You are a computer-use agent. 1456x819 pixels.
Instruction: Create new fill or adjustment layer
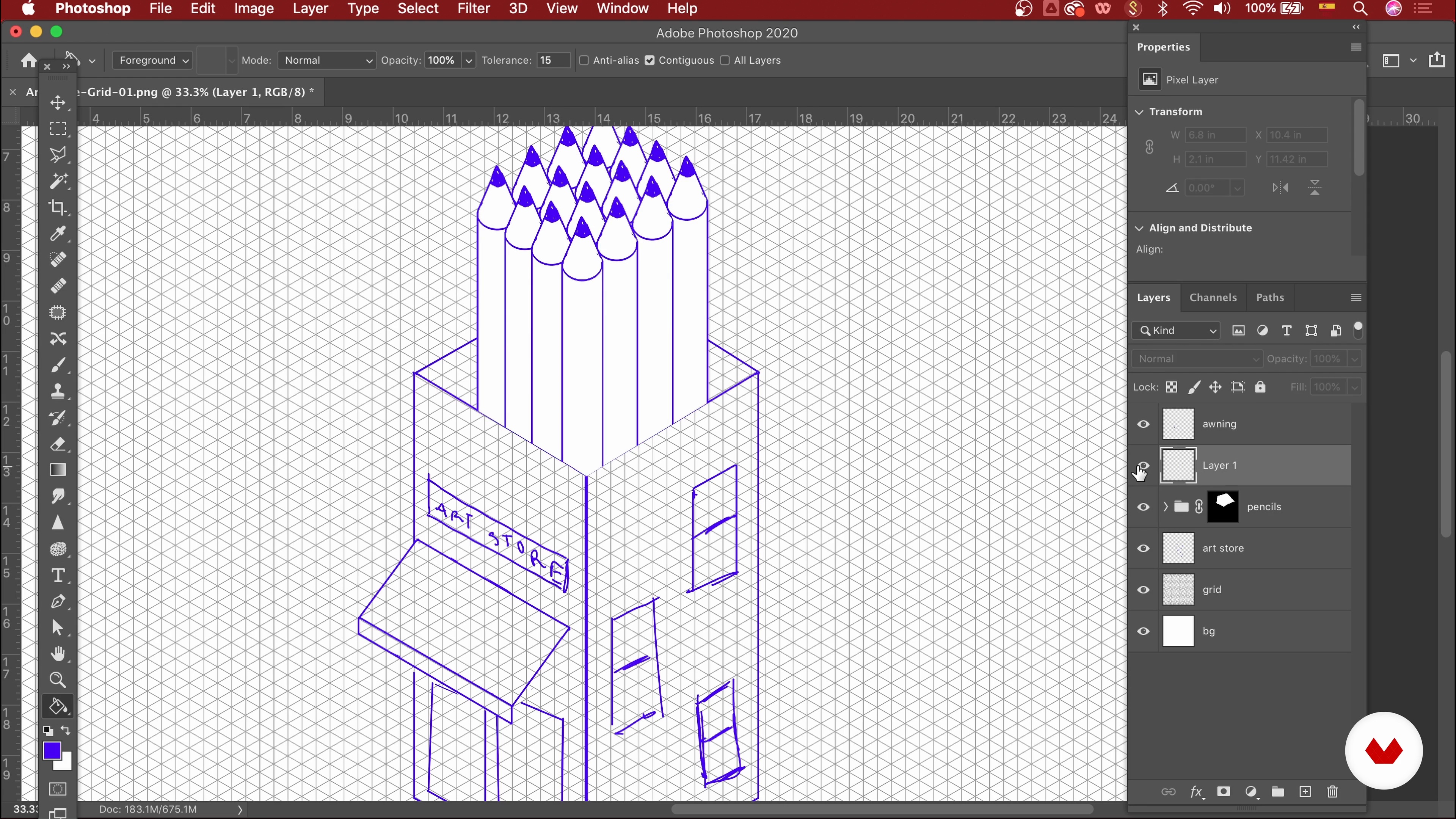coord(1251,791)
